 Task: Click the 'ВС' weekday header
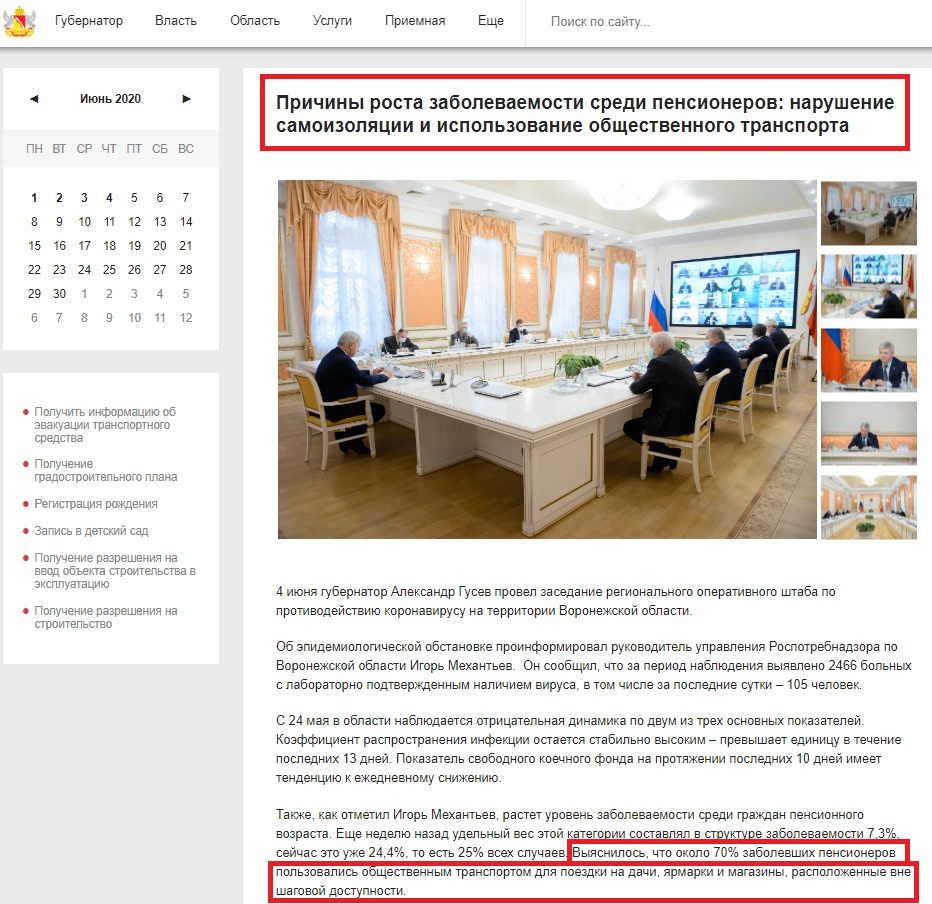pyautogui.click(x=185, y=149)
